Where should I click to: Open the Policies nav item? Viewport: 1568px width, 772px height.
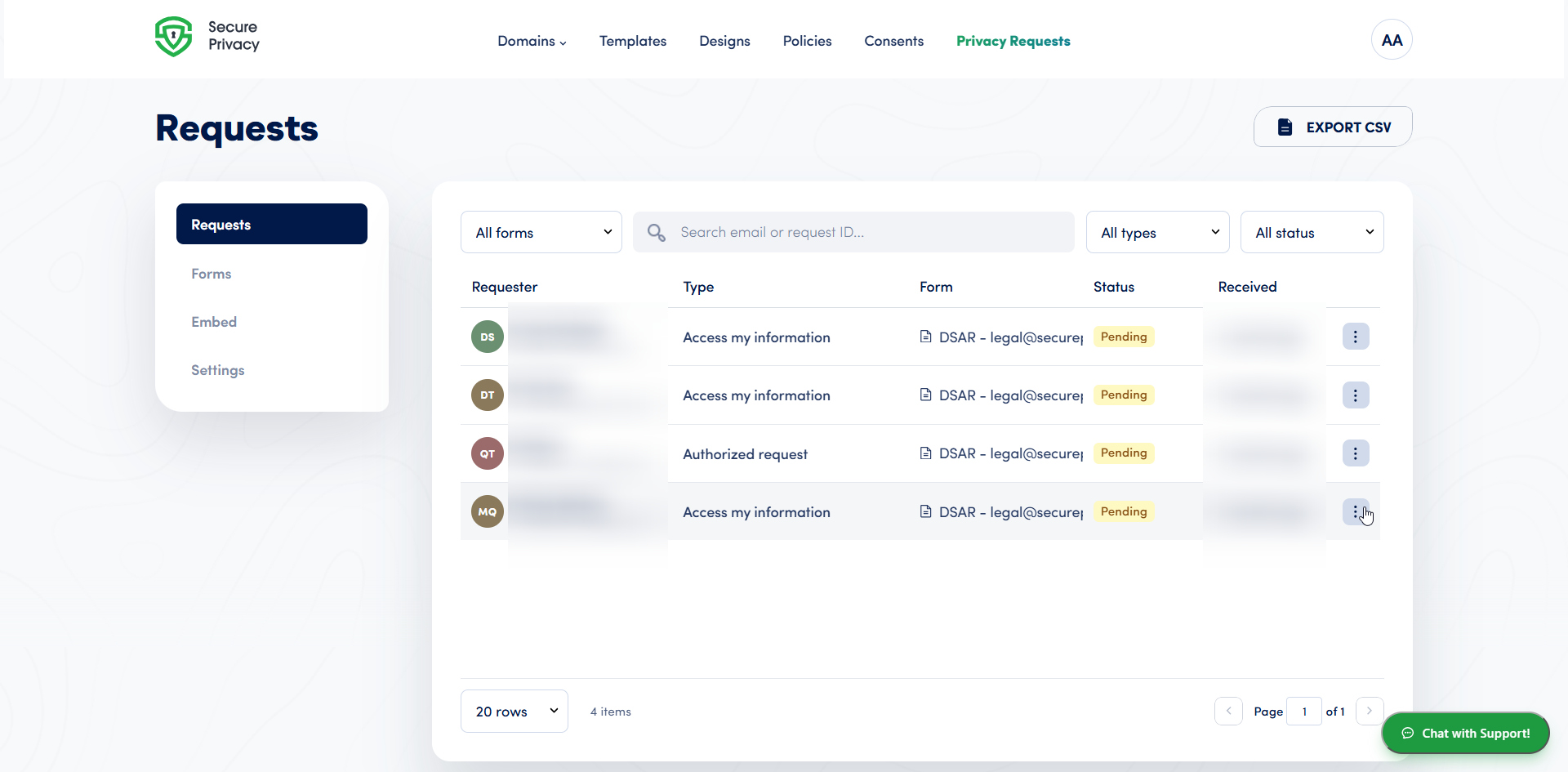pos(807,41)
